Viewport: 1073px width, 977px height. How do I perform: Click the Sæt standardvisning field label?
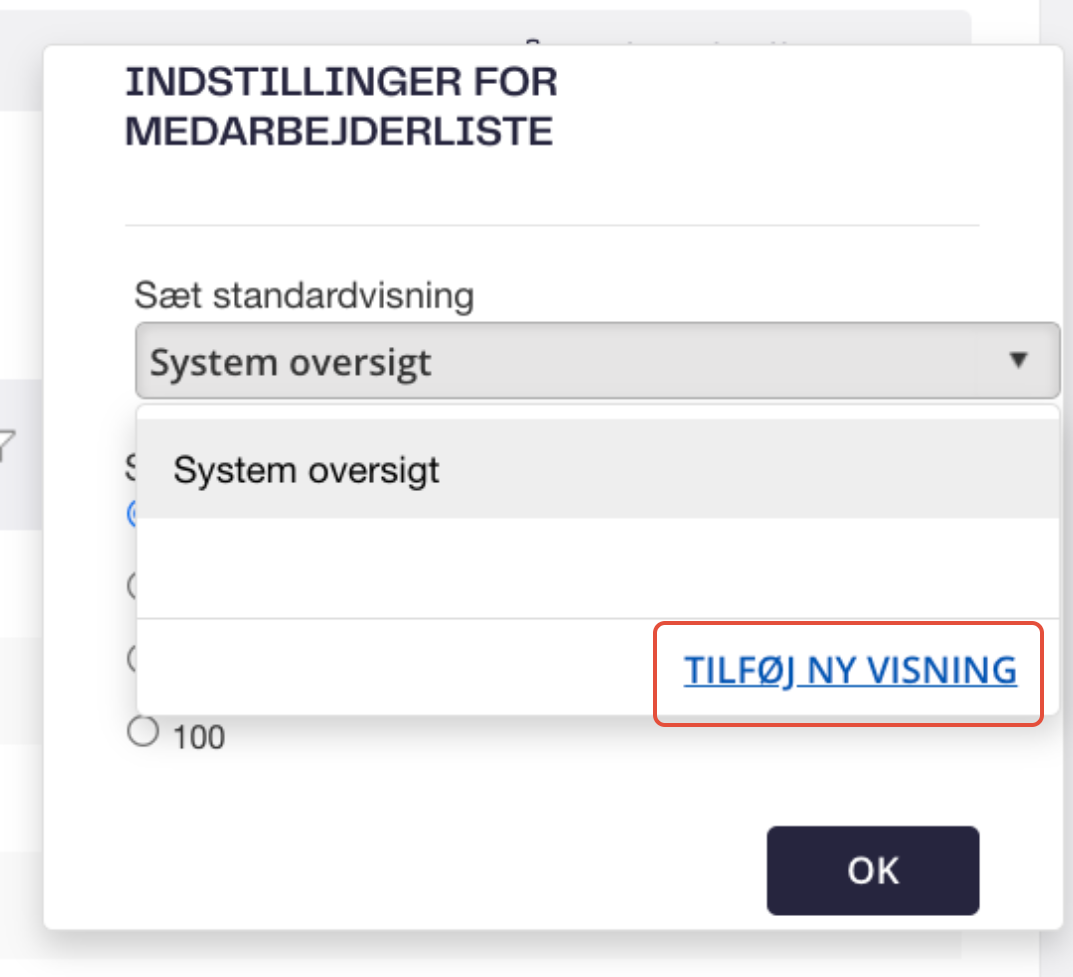304,296
